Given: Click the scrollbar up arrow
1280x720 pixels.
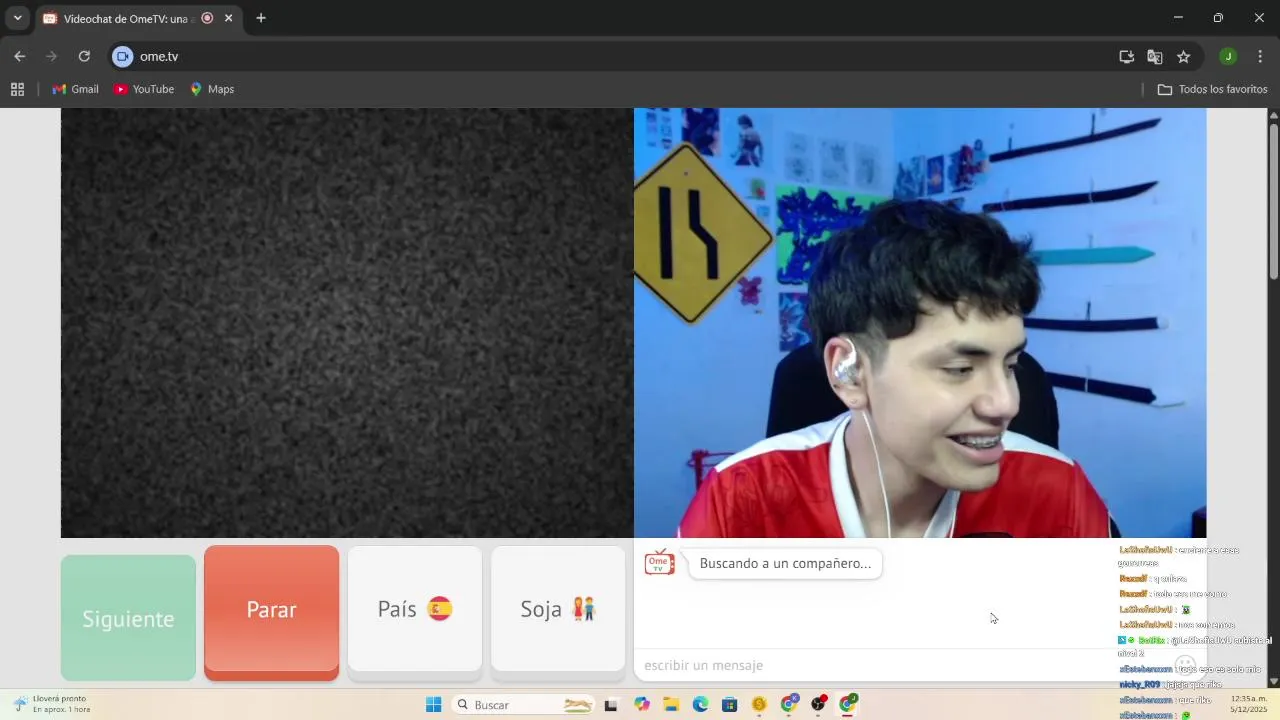Looking at the screenshot, I should pos(1273,115).
